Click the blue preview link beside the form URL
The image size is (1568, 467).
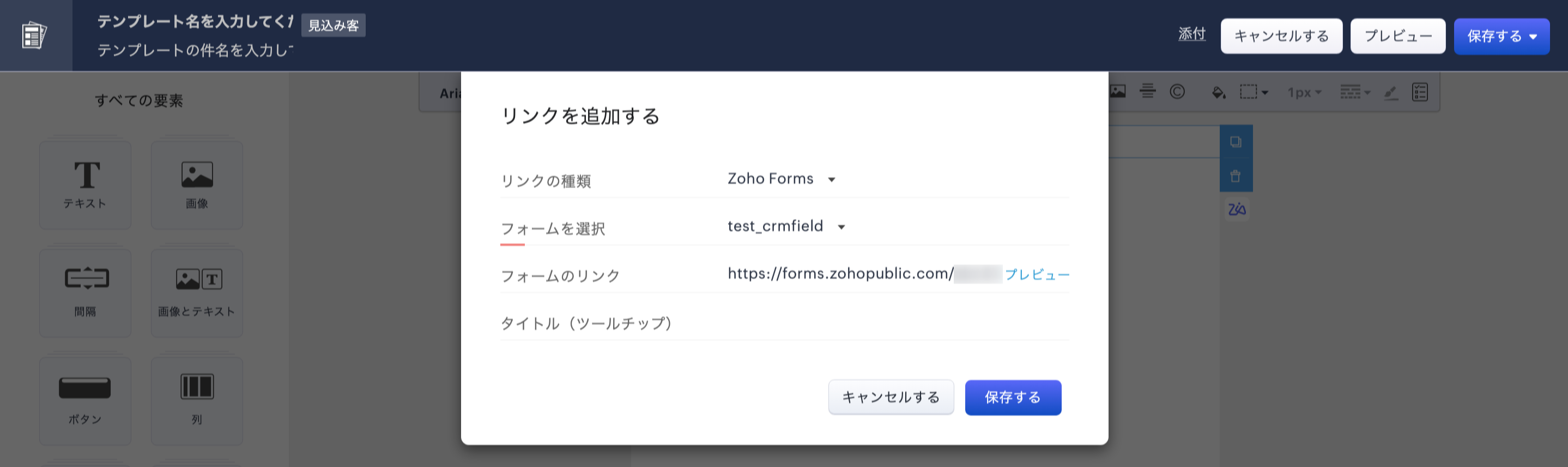coord(1037,275)
